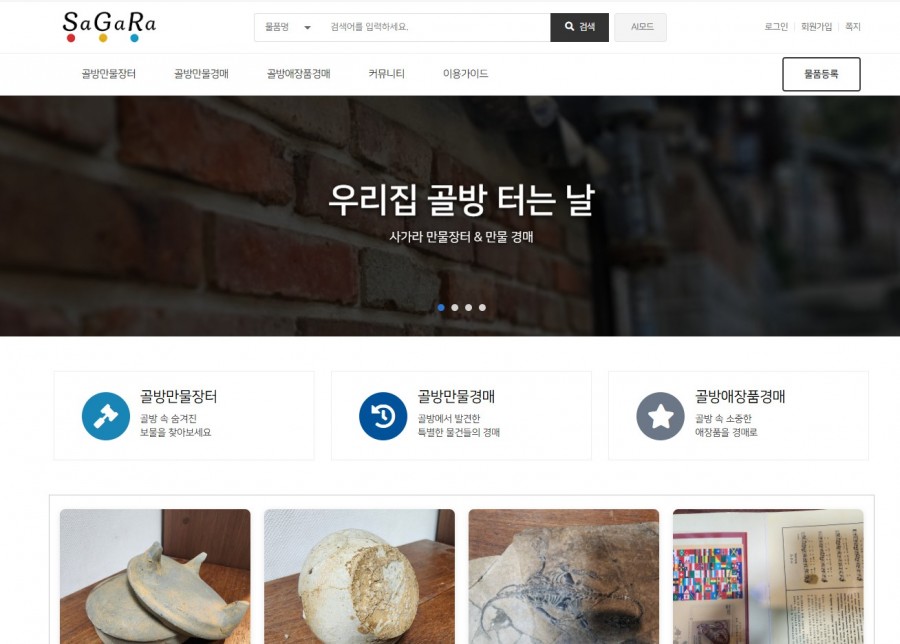900x644 pixels.
Task: Open the 이용가이드 menu item
Action: coord(465,73)
